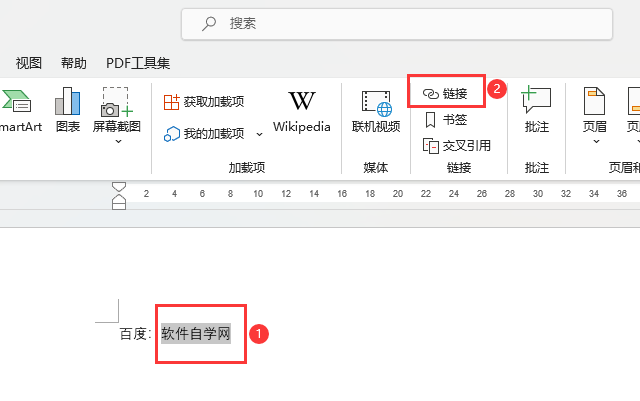Click the selected text 软件自学网
The image size is (640, 401).
click(196, 334)
